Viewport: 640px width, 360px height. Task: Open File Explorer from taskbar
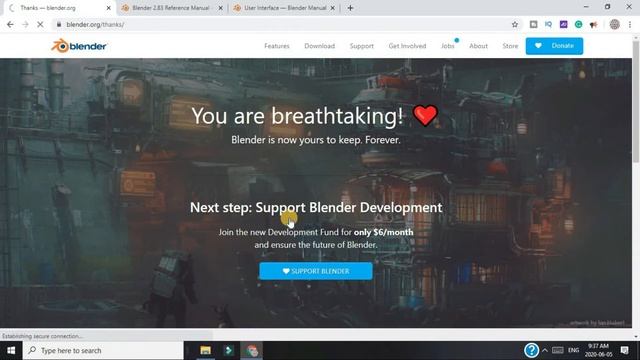(x=205, y=350)
